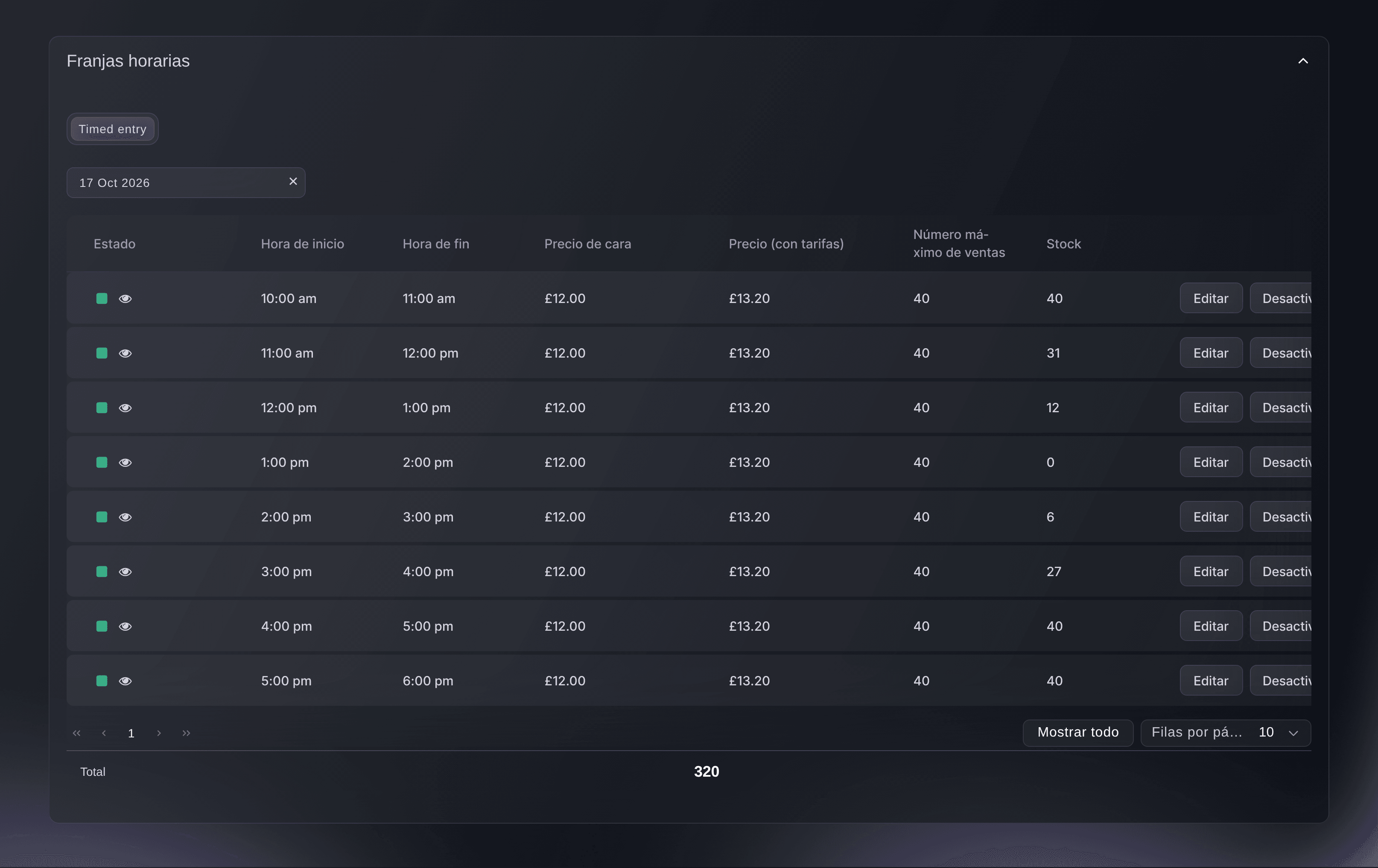The height and width of the screenshot is (868, 1378).
Task: Go to previous page arrow
Action: 104,733
